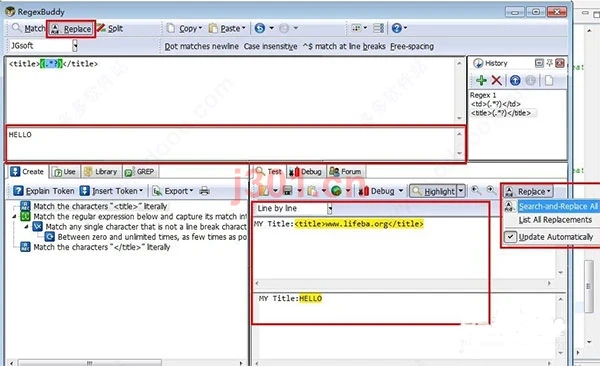Click the blue Undo arrow icon
The height and width of the screenshot is (366, 600).
pyautogui.click(x=260, y=28)
